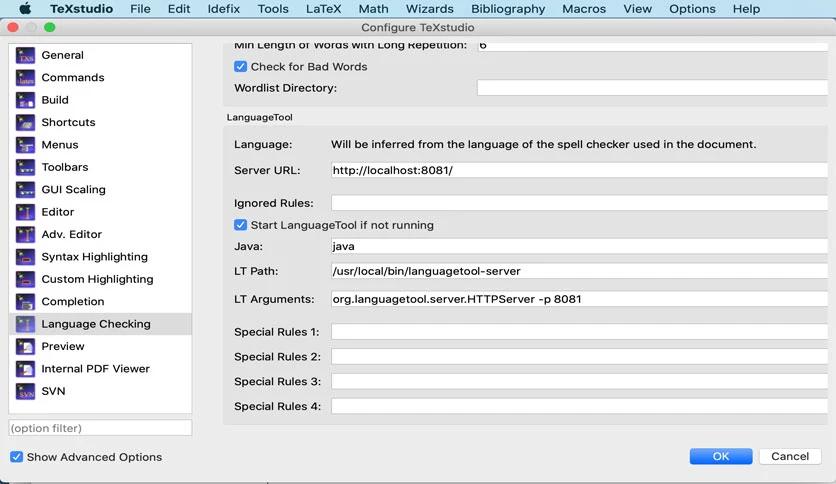Select General text in sidebar list
The height and width of the screenshot is (484, 836).
[x=62, y=55]
